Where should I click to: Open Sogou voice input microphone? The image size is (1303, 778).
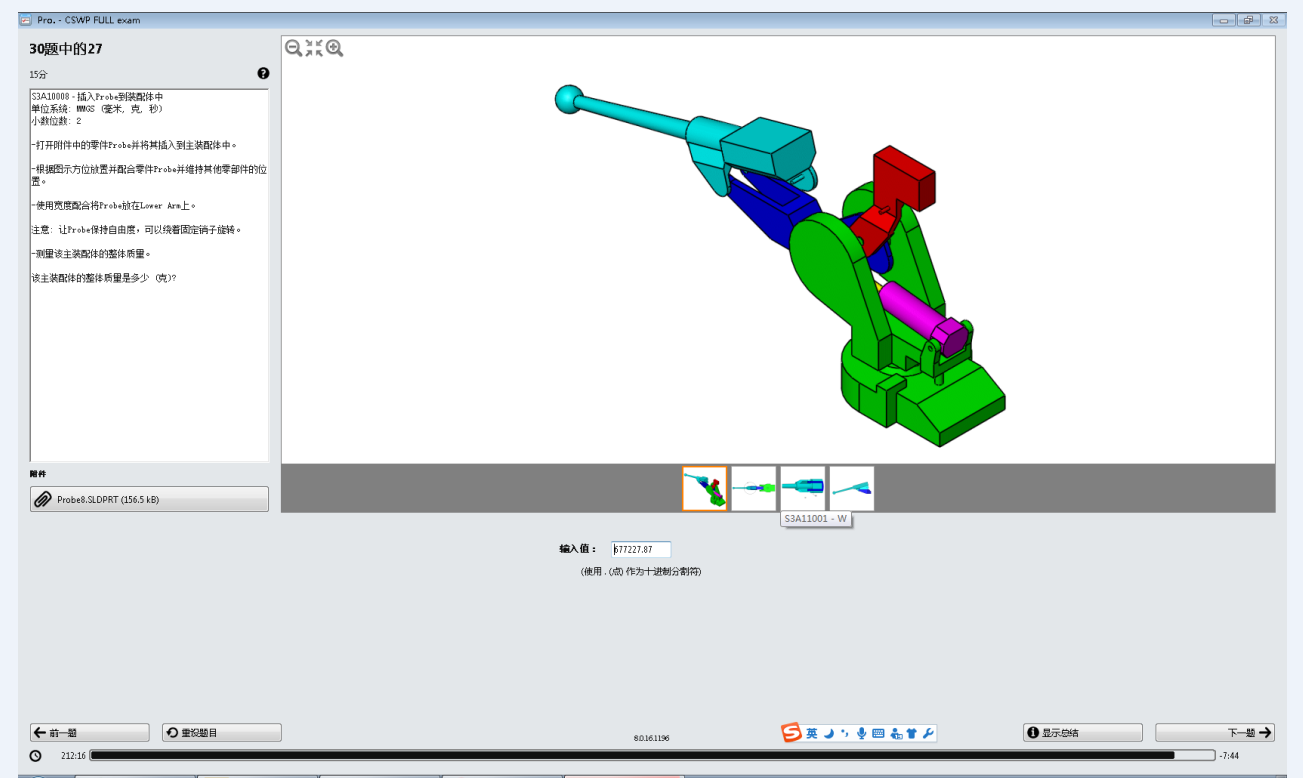861,733
